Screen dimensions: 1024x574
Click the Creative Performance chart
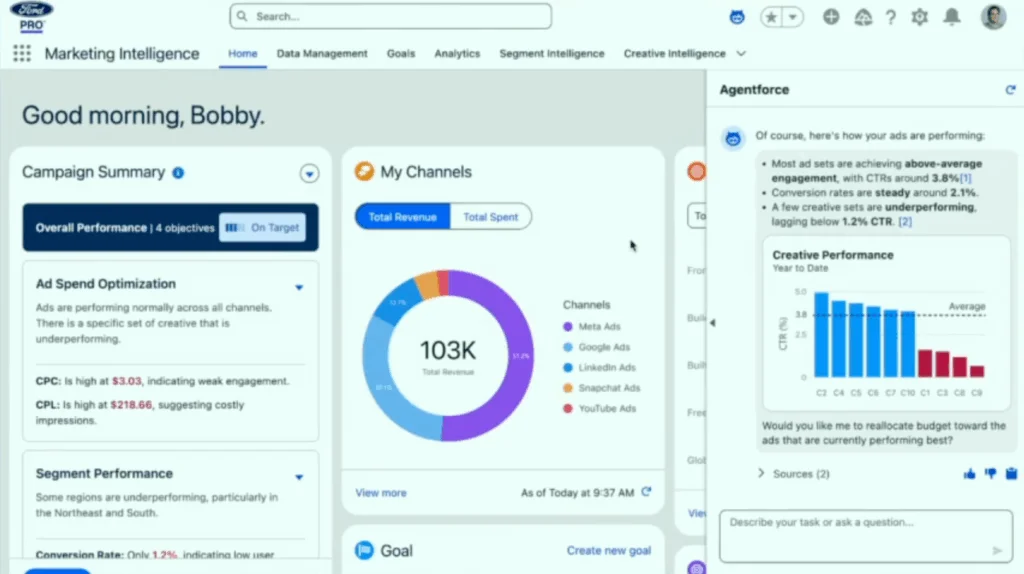(x=886, y=323)
